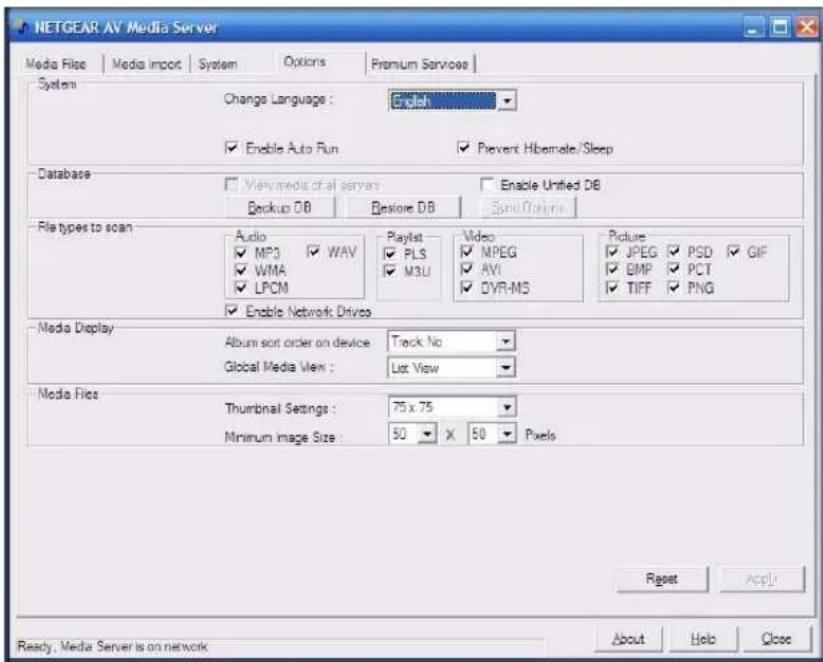This screenshot has height=662, width=823.
Task: Uncheck the DVR-MS video type
Action: [x=467, y=288]
